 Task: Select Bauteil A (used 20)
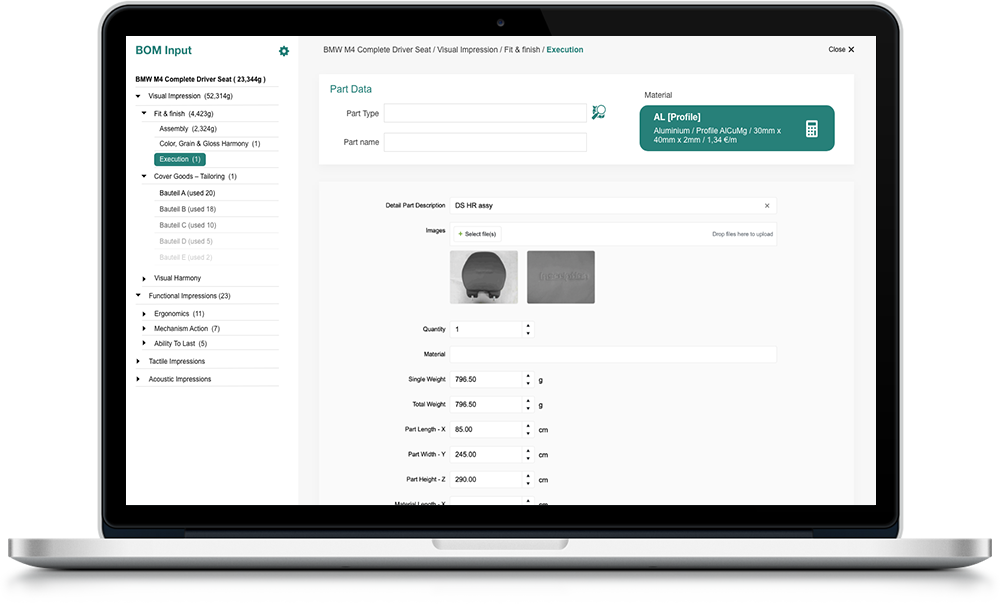[x=188, y=193]
